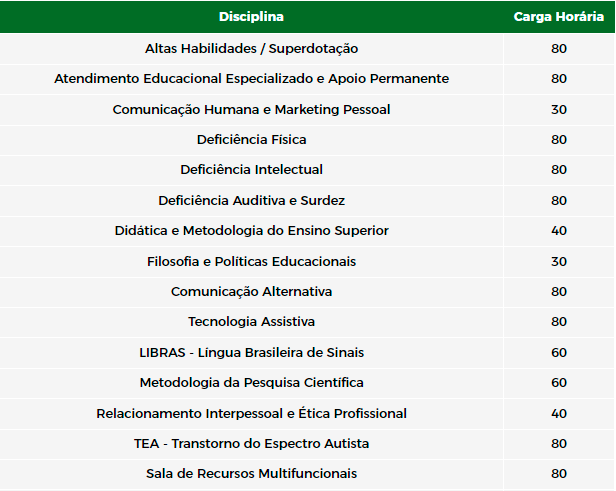Click the Deficiência Física discipline
The height and width of the screenshot is (491, 616).
[251, 139]
